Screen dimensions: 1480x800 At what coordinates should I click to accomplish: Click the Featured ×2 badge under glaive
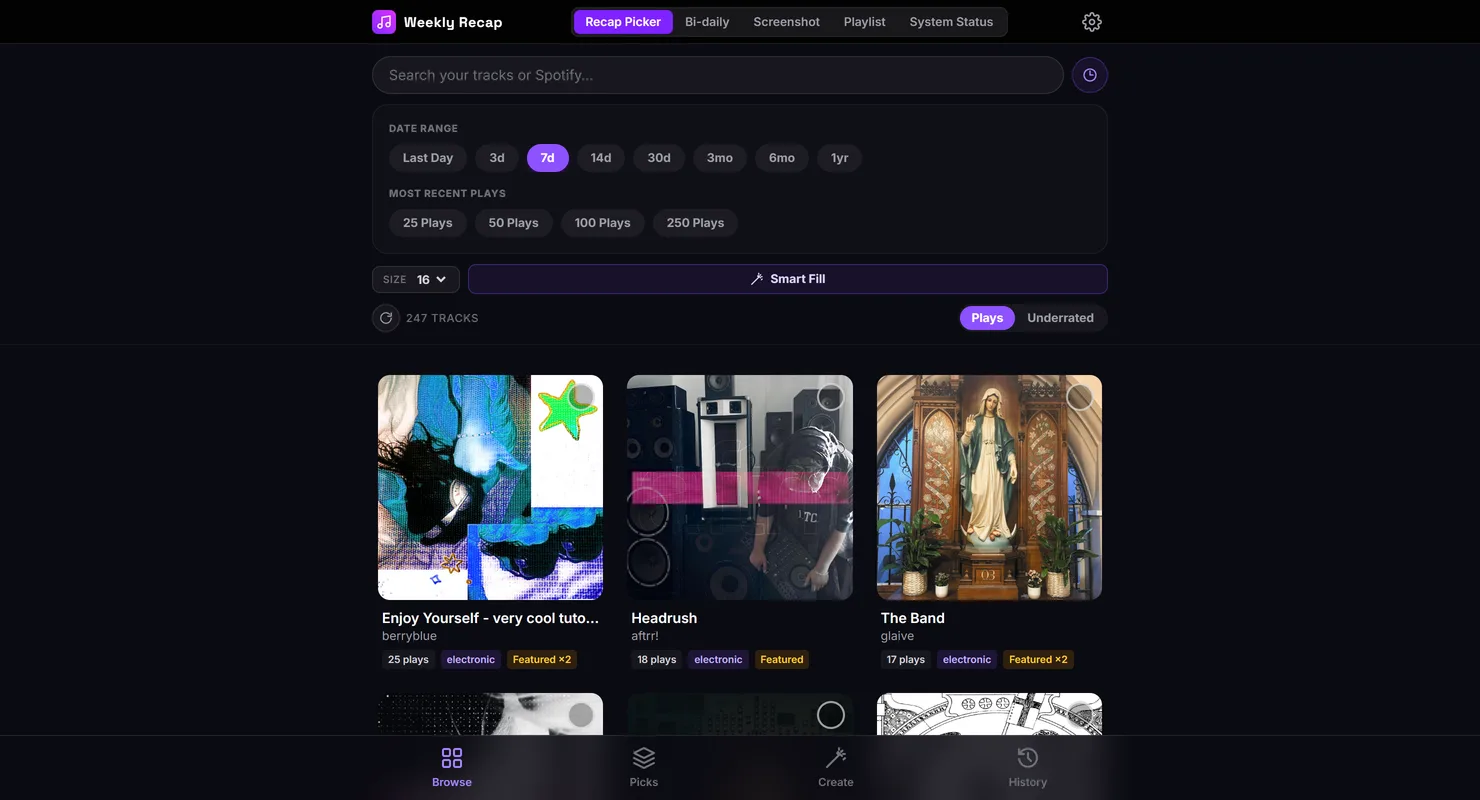[1038, 660]
